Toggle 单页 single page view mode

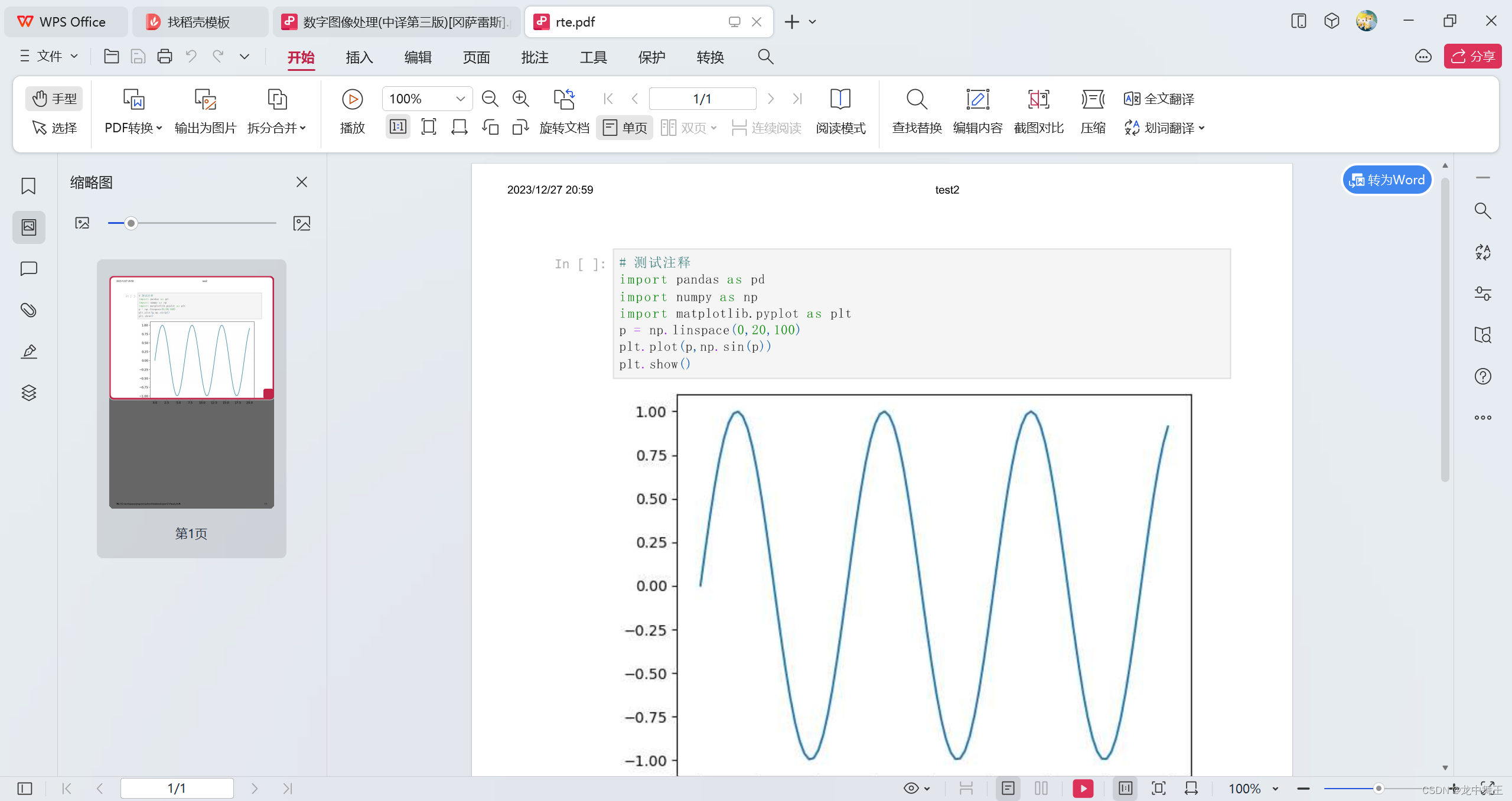pos(624,127)
